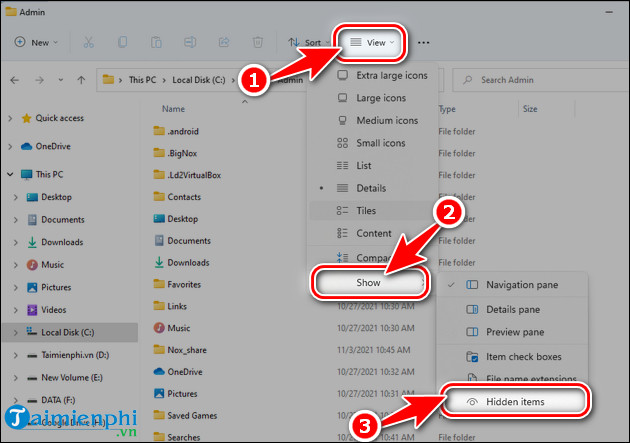Viewport: 630px width, 443px height.
Task: Click the Desktop icon in file list
Action: coord(159,218)
